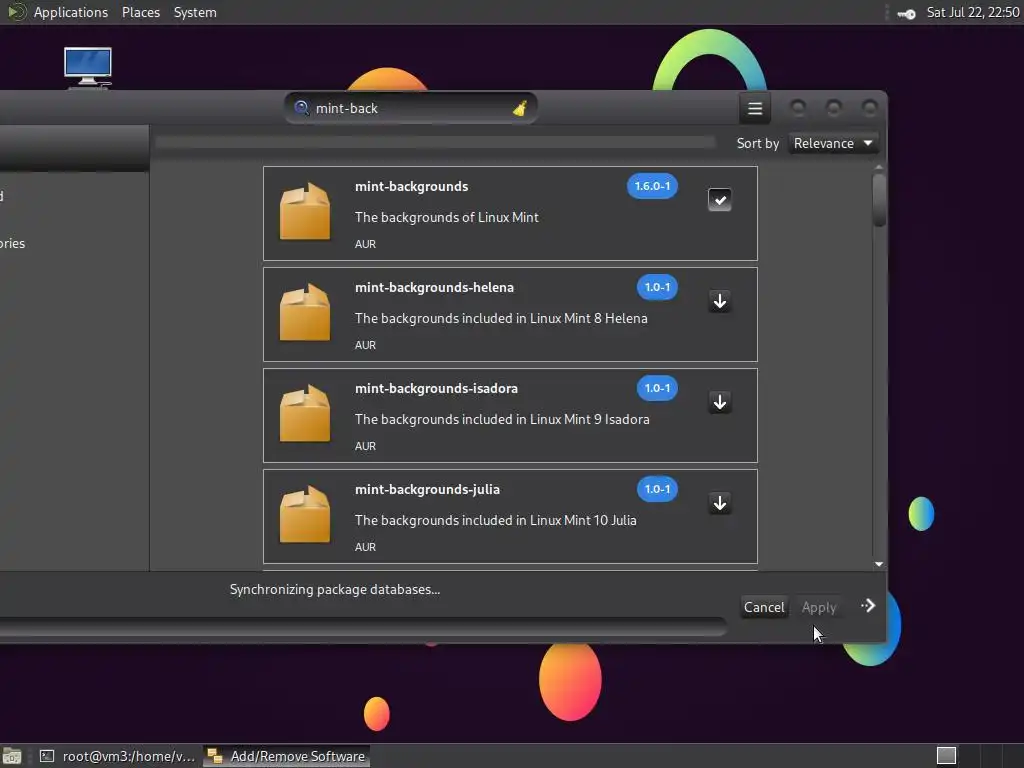Click the search magnifier icon in search box

pyautogui.click(x=301, y=108)
